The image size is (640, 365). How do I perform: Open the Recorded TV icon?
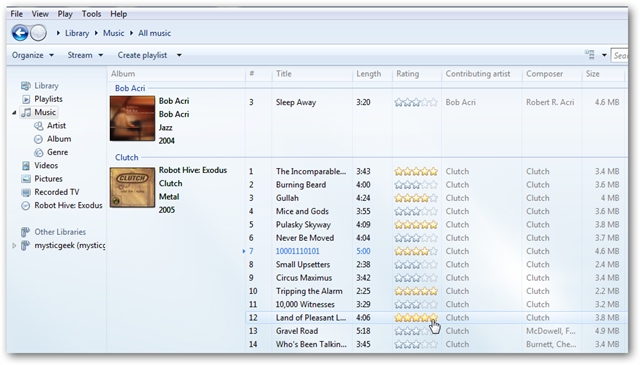(x=26, y=192)
